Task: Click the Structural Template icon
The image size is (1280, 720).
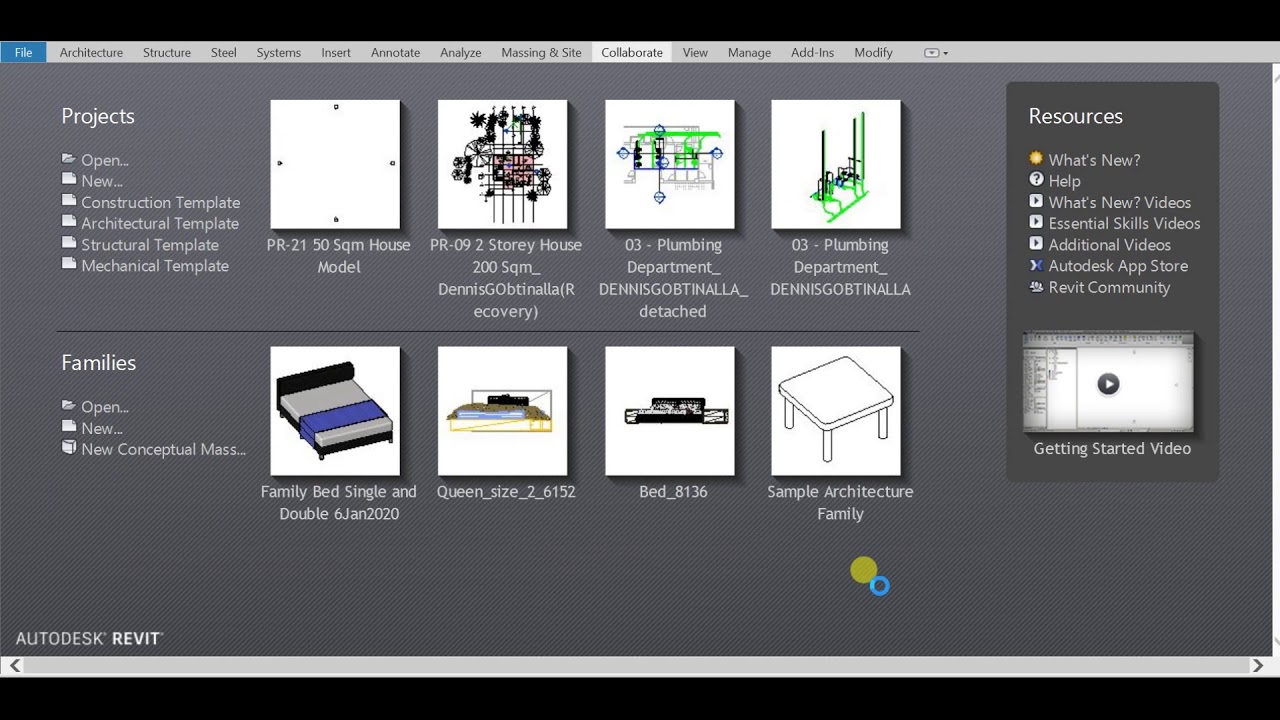Action: coord(69,242)
